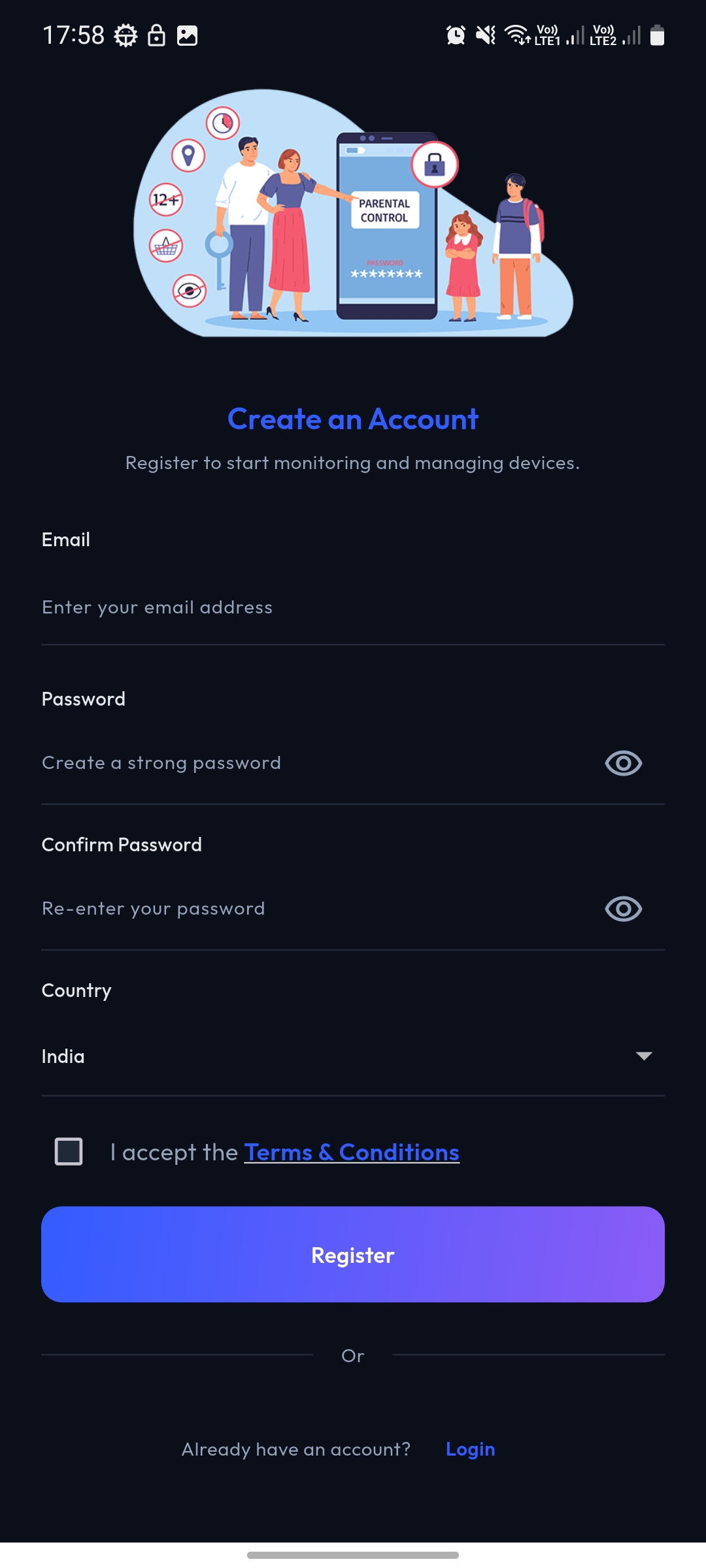Image resolution: width=706 pixels, height=1568 pixels.
Task: Reveal the Confirm Password text
Action: [x=622, y=907]
